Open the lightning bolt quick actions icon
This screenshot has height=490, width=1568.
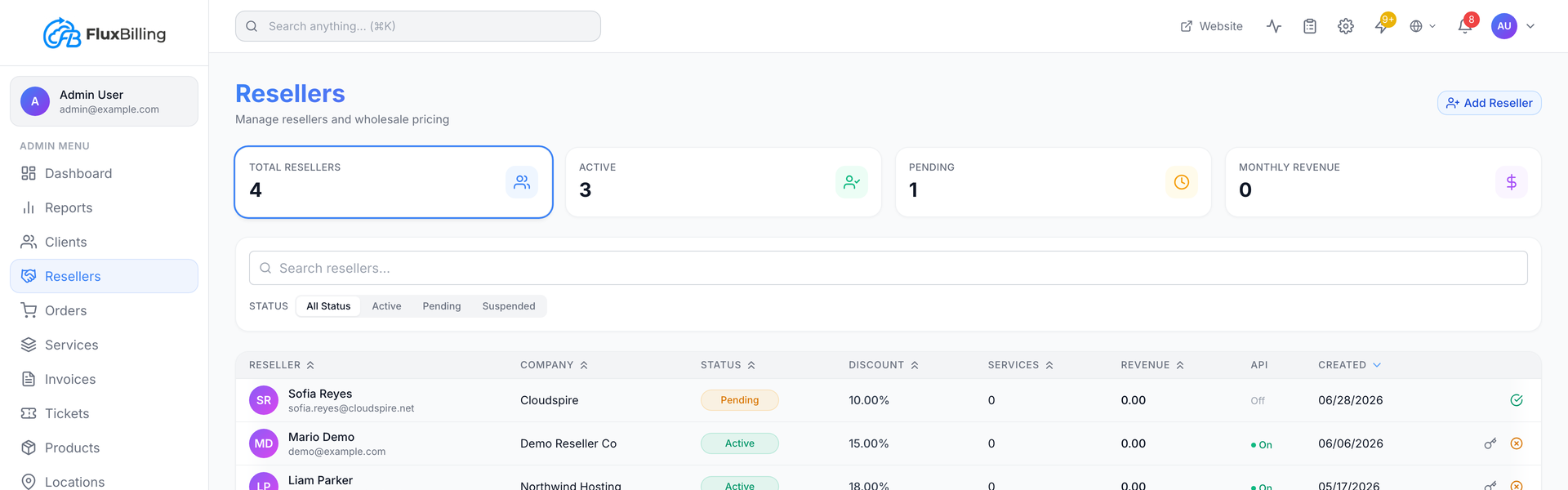pyautogui.click(x=1382, y=26)
